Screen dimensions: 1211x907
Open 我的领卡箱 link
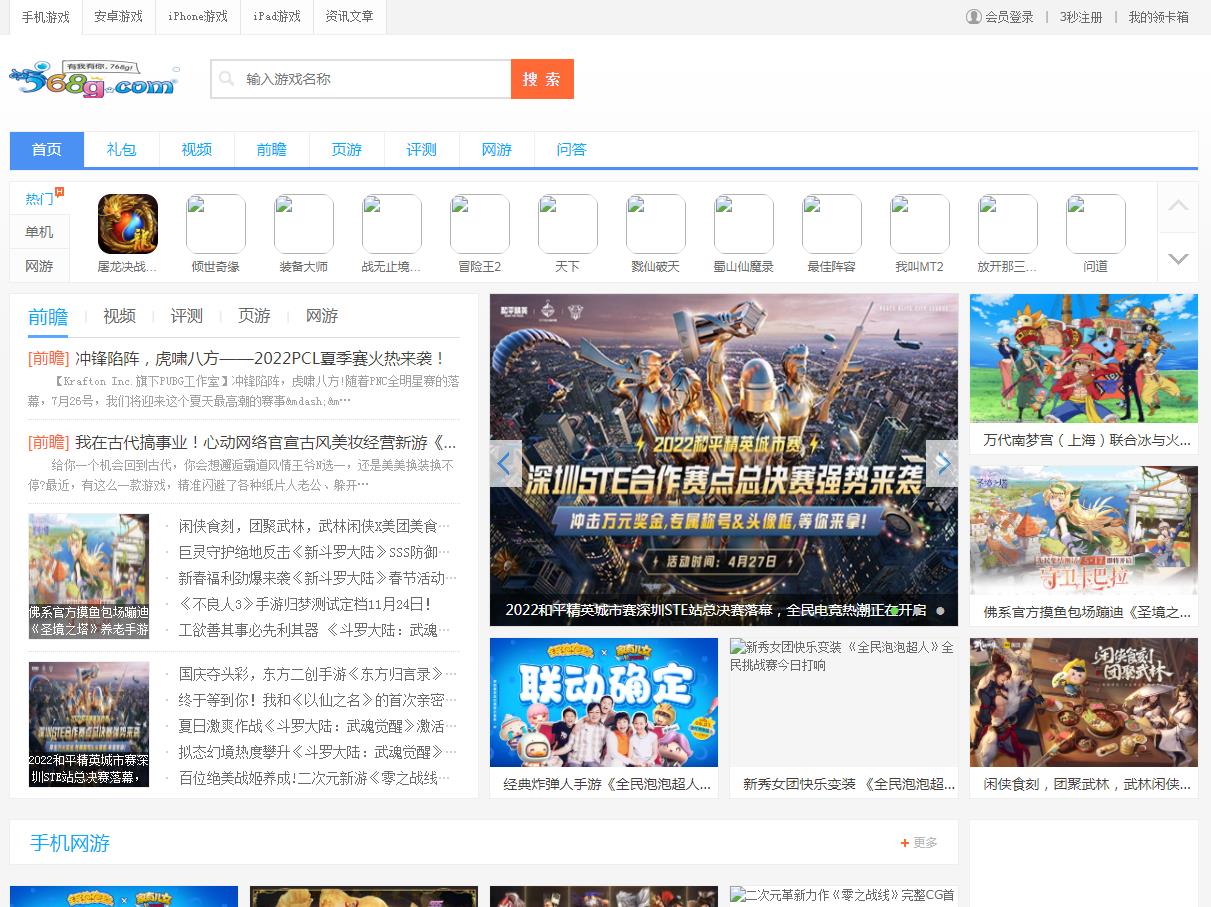click(1159, 17)
